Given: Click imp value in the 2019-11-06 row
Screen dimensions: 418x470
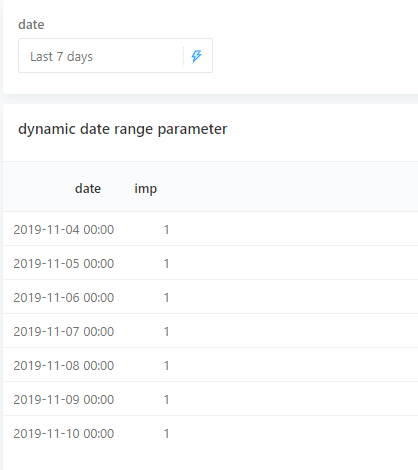Looking at the screenshot, I should (166, 298).
